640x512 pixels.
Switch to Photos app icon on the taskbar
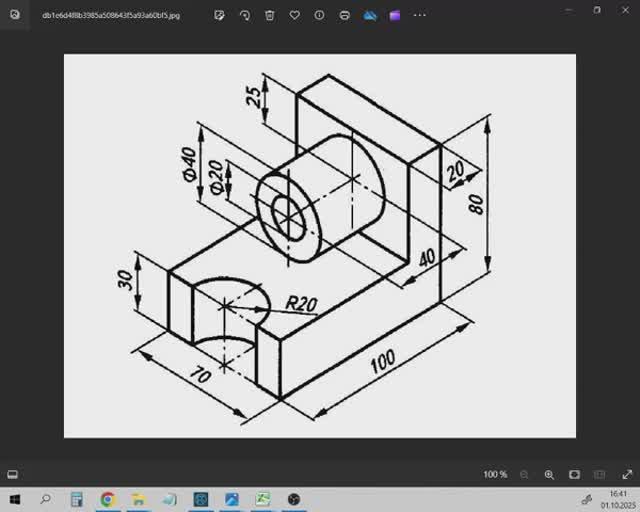[231, 499]
